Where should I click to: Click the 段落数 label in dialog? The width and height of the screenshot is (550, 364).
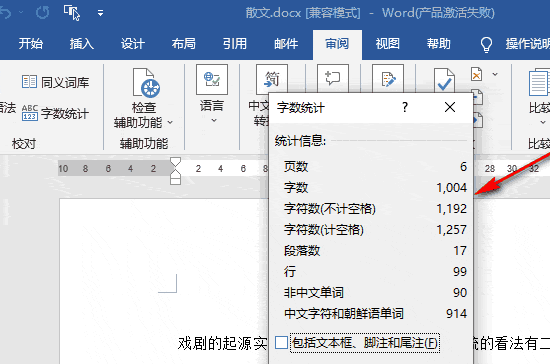pyautogui.click(x=302, y=251)
